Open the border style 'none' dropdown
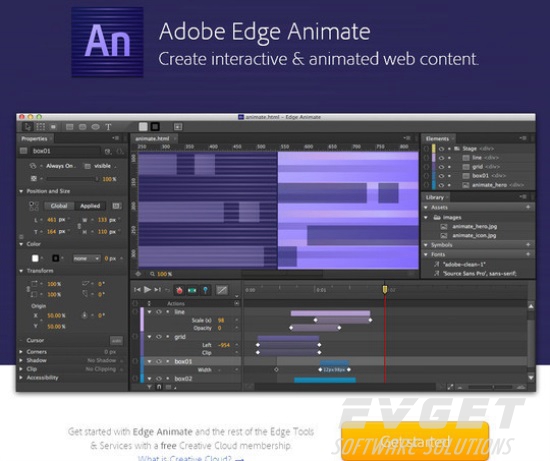 [x=87, y=259]
